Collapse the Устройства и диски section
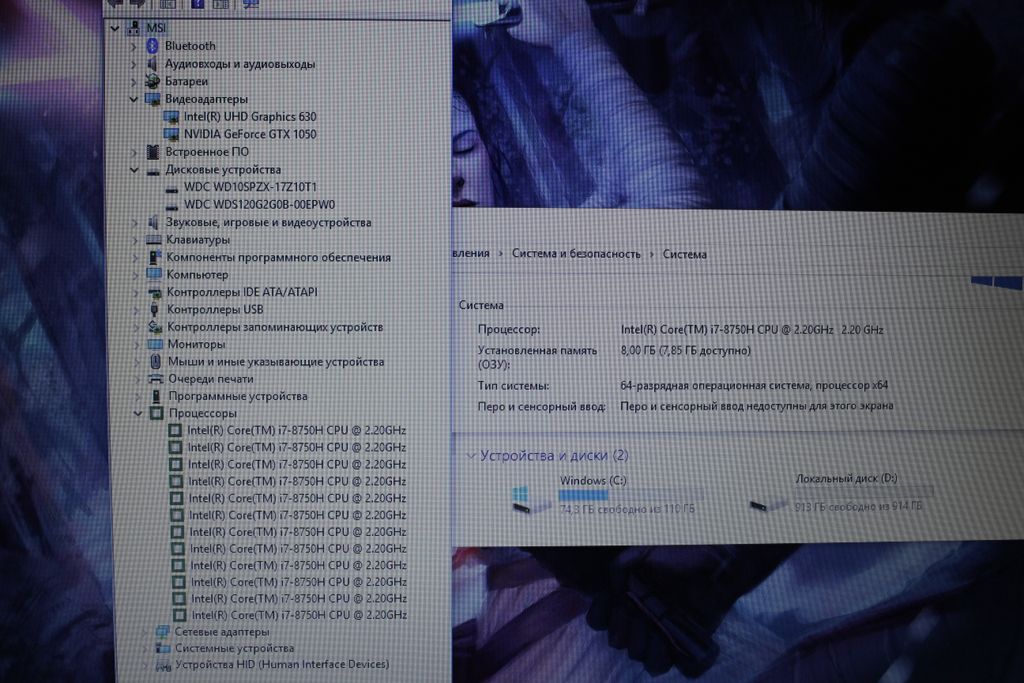Image resolution: width=1024 pixels, height=683 pixels. tap(471, 456)
